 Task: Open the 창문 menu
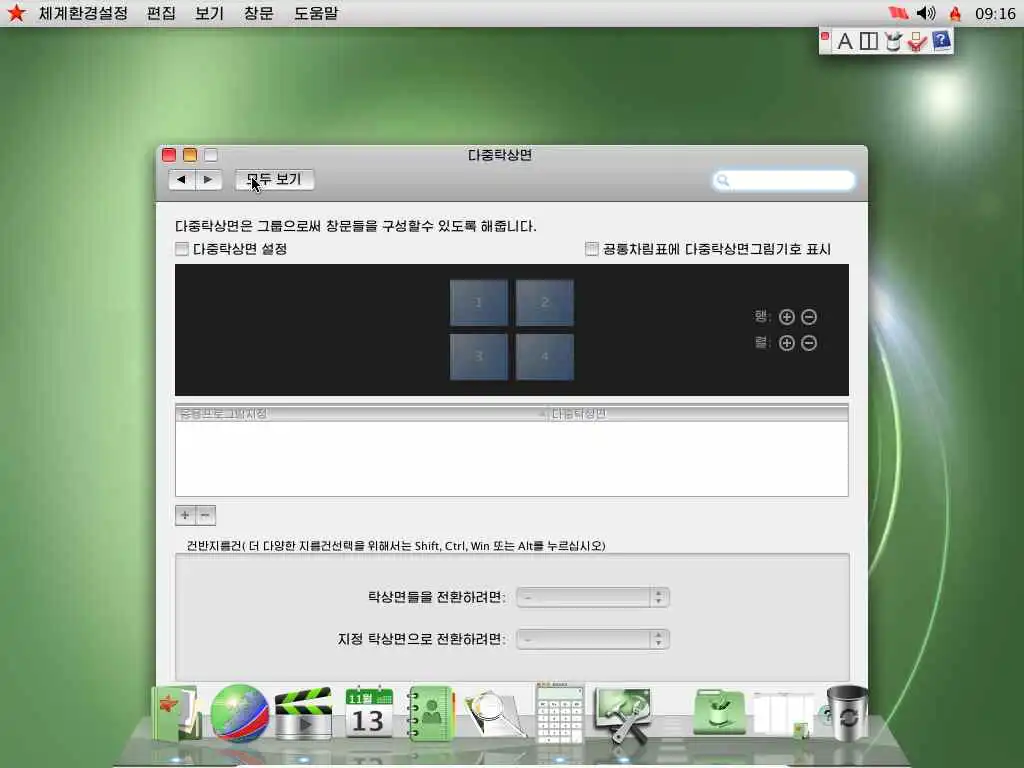[259, 13]
